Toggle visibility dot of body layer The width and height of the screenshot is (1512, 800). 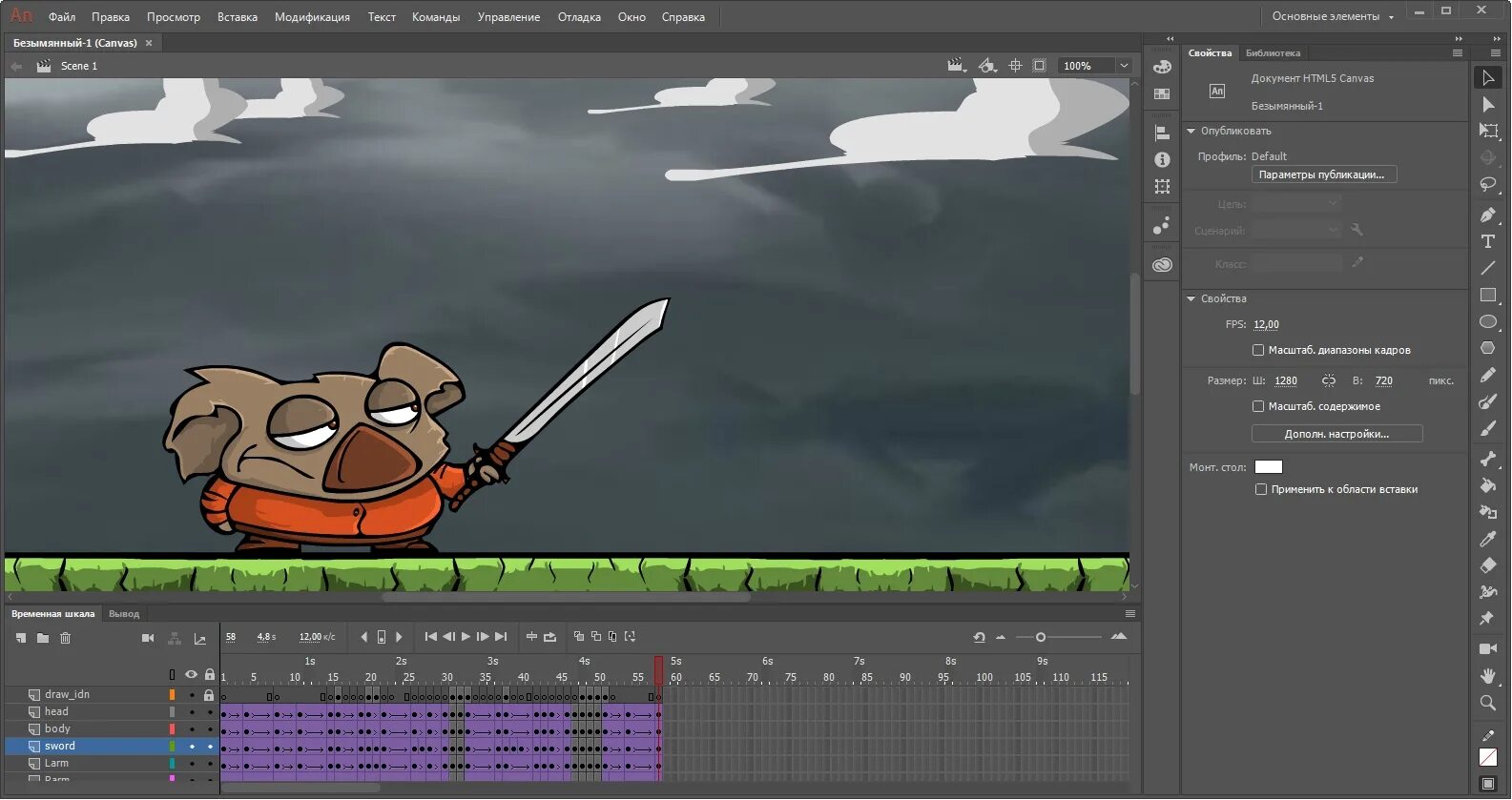coord(192,729)
